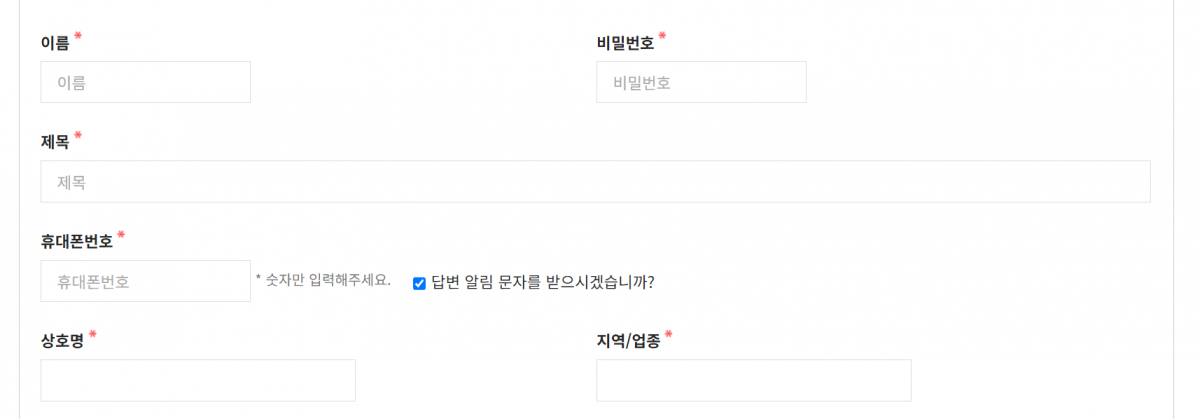Click the red asterisk beside 이름
The image size is (1200, 419).
click(78, 37)
